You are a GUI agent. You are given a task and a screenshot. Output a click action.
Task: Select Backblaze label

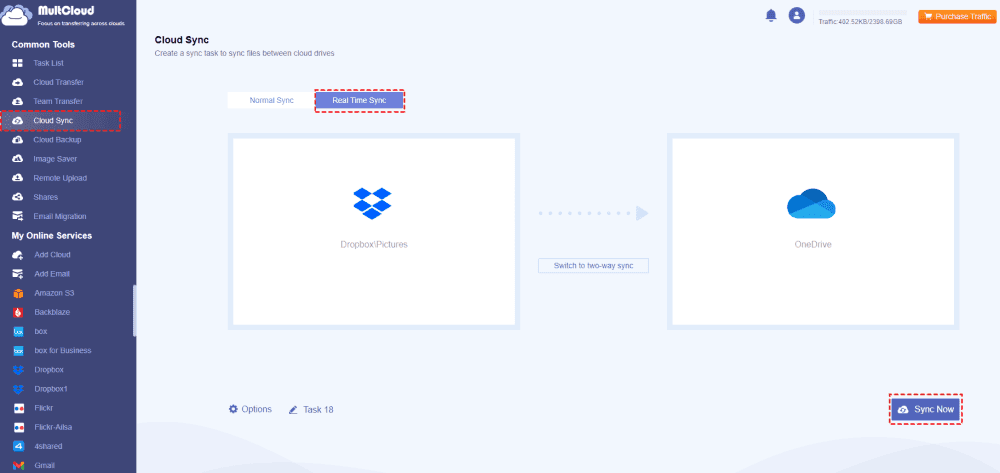click(x=52, y=312)
